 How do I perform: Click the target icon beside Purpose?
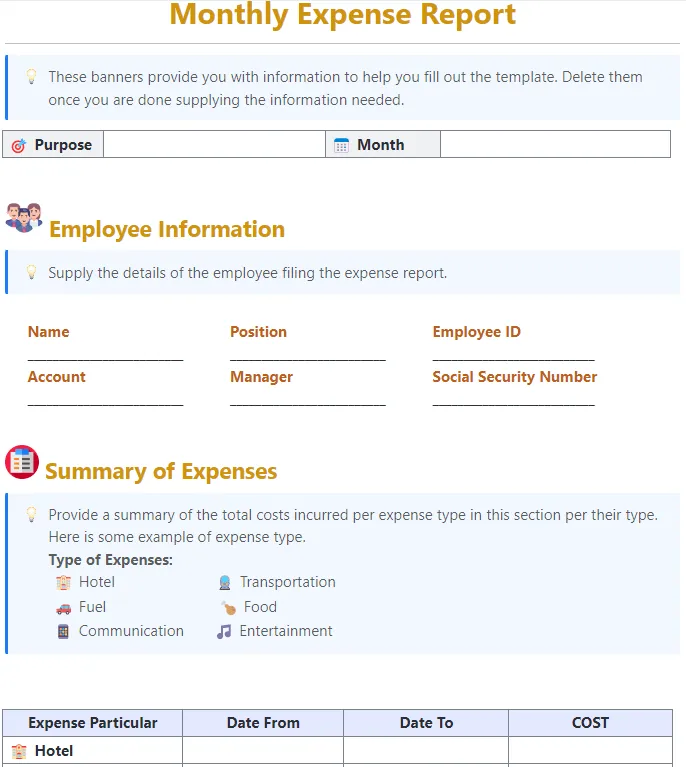(x=19, y=145)
